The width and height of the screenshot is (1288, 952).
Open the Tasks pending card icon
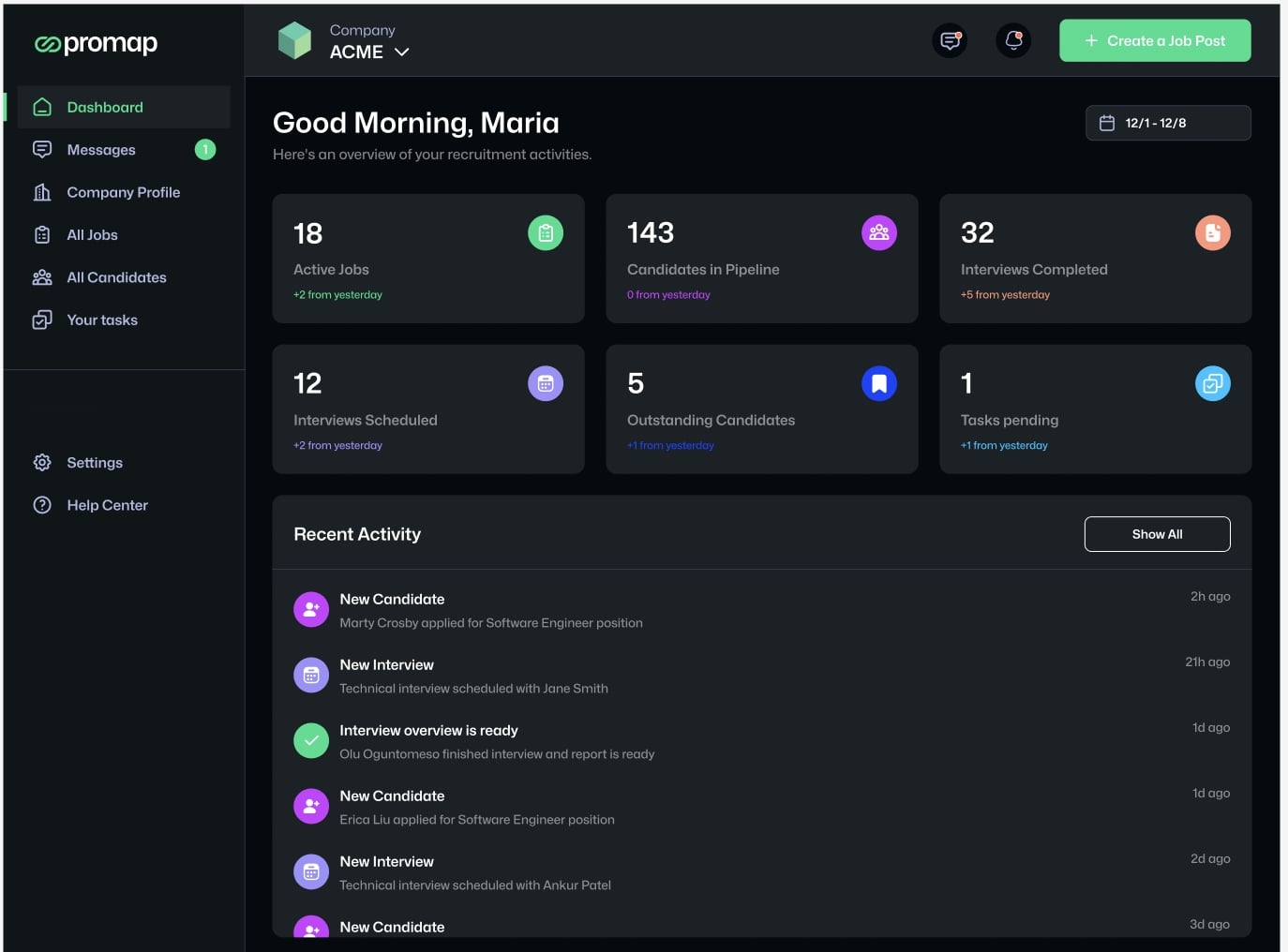1212,383
